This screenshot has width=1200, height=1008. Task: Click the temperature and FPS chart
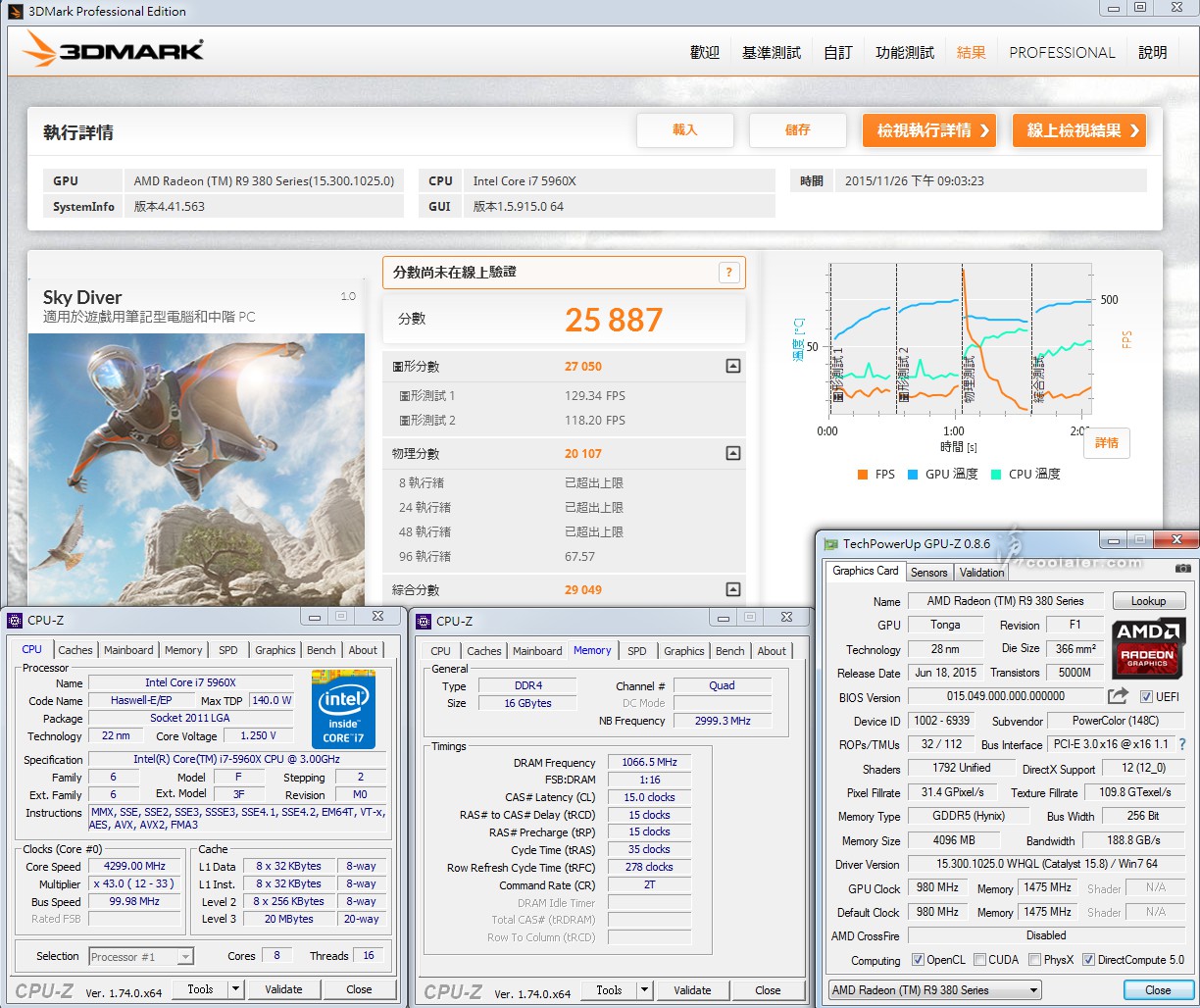point(961,338)
